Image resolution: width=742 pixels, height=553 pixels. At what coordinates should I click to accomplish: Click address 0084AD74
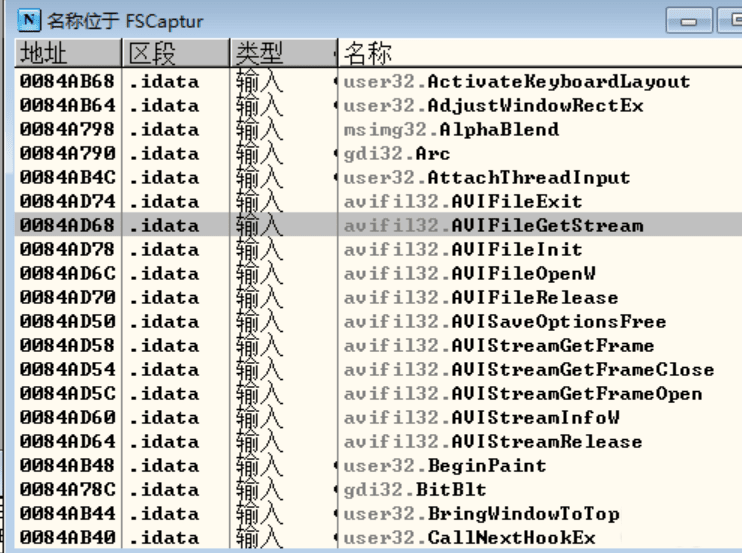click(67, 202)
